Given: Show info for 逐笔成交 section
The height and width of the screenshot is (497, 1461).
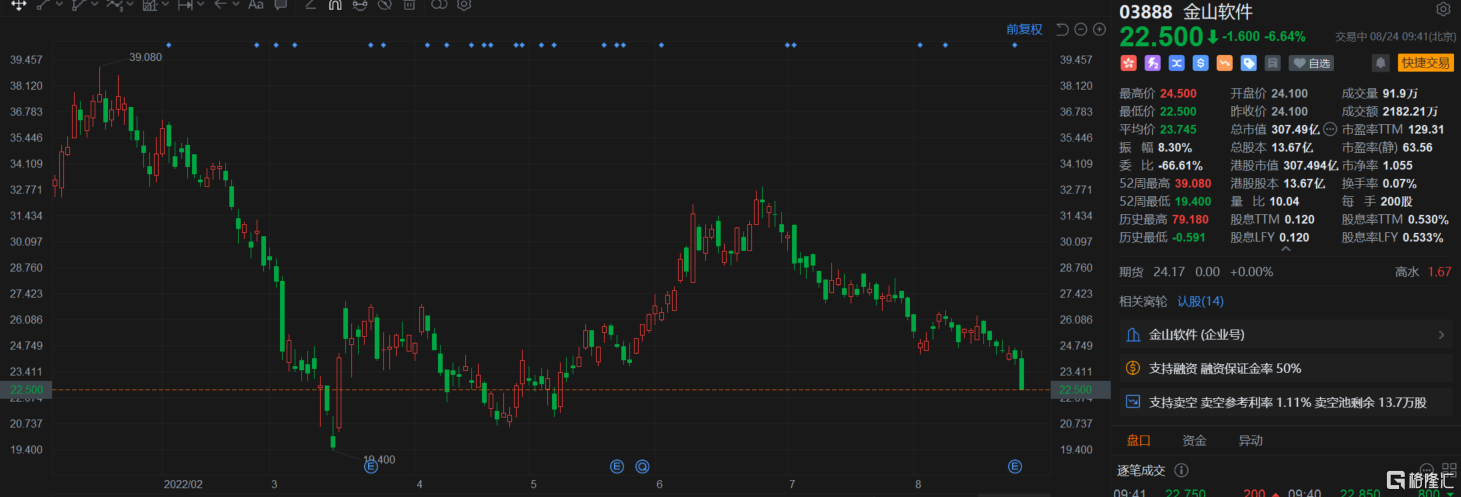Looking at the screenshot, I should coord(1182,470).
